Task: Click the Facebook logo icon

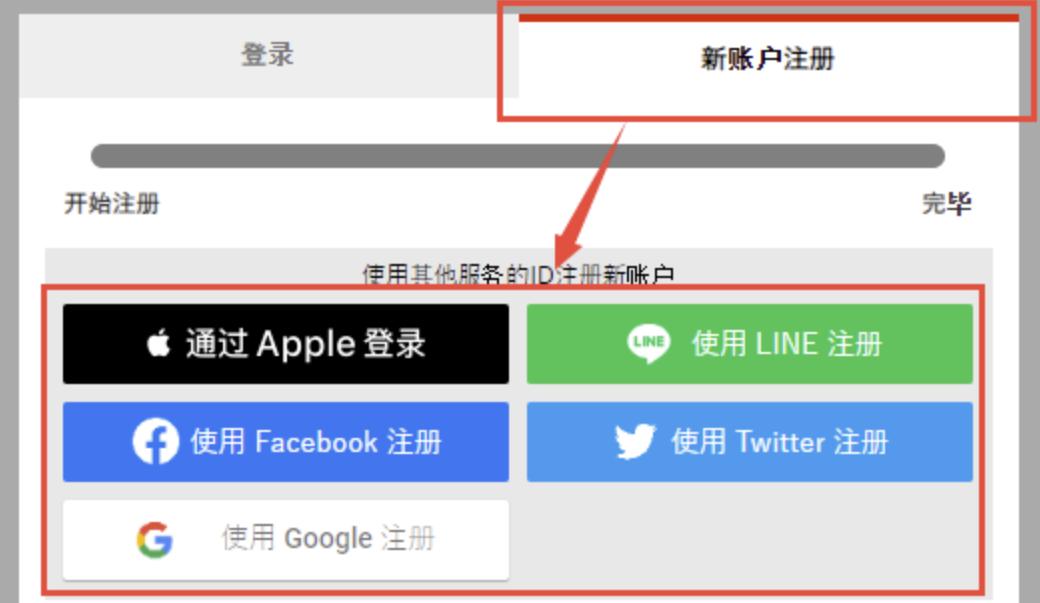Action: point(155,441)
